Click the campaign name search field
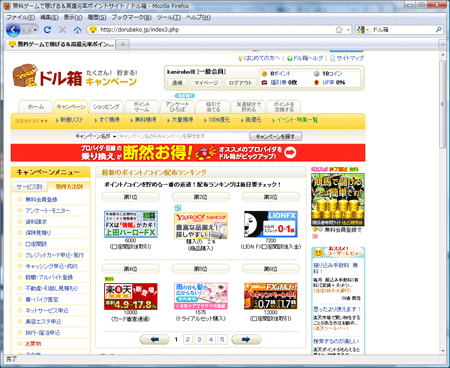 [183, 136]
